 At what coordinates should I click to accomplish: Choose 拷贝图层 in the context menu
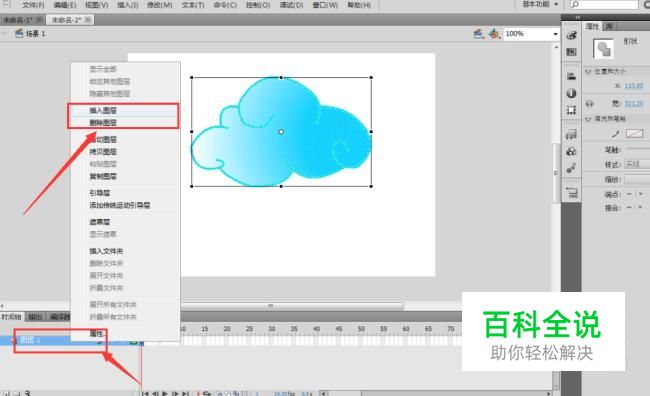tap(125, 152)
